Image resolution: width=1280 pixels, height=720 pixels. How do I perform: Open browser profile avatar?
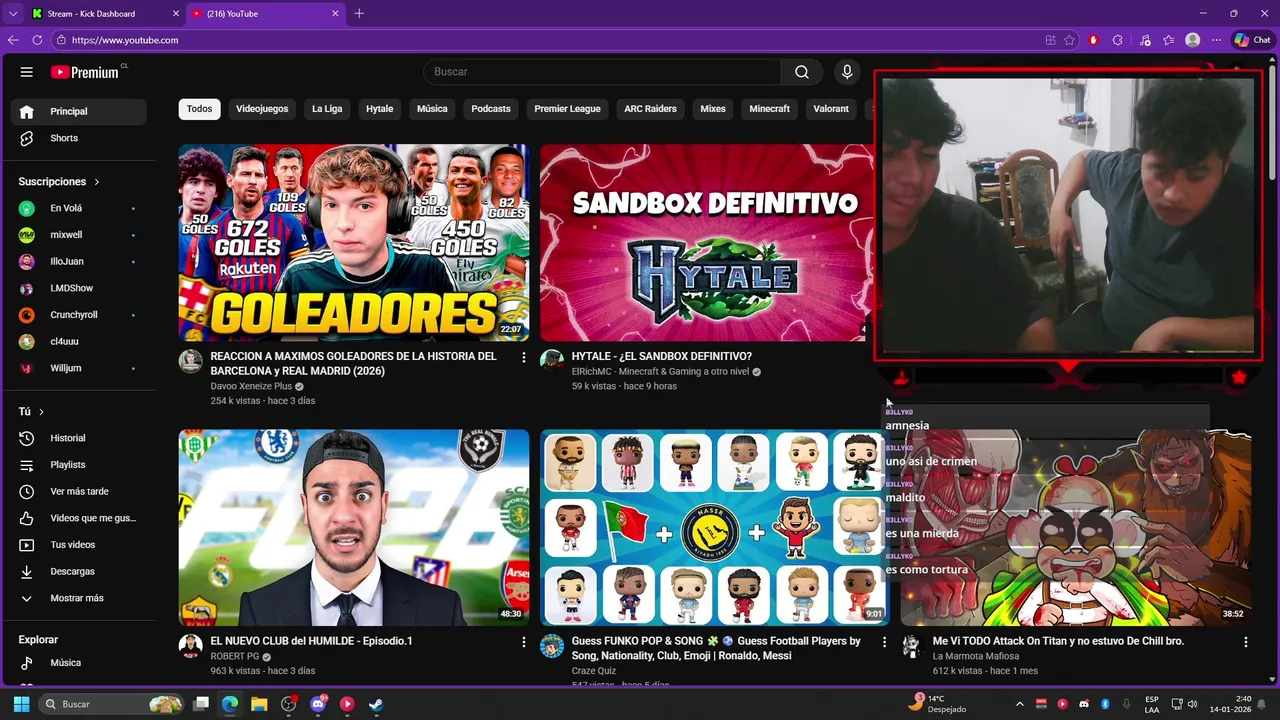pos(1192,40)
